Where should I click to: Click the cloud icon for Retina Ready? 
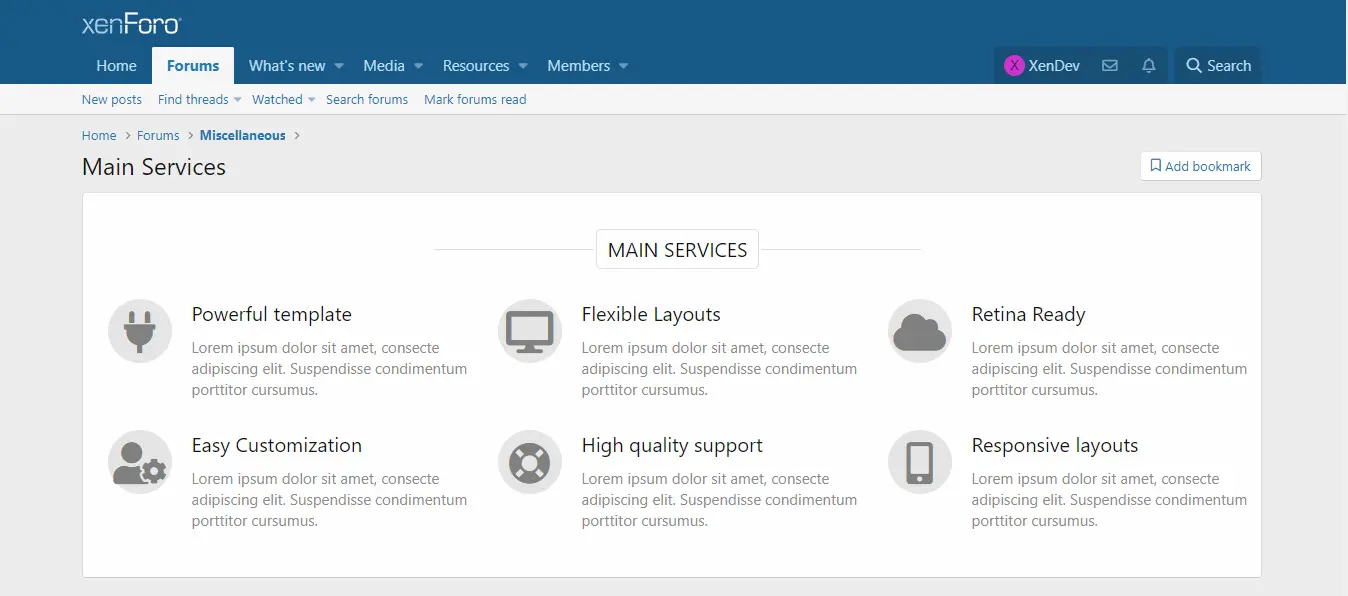pos(920,331)
